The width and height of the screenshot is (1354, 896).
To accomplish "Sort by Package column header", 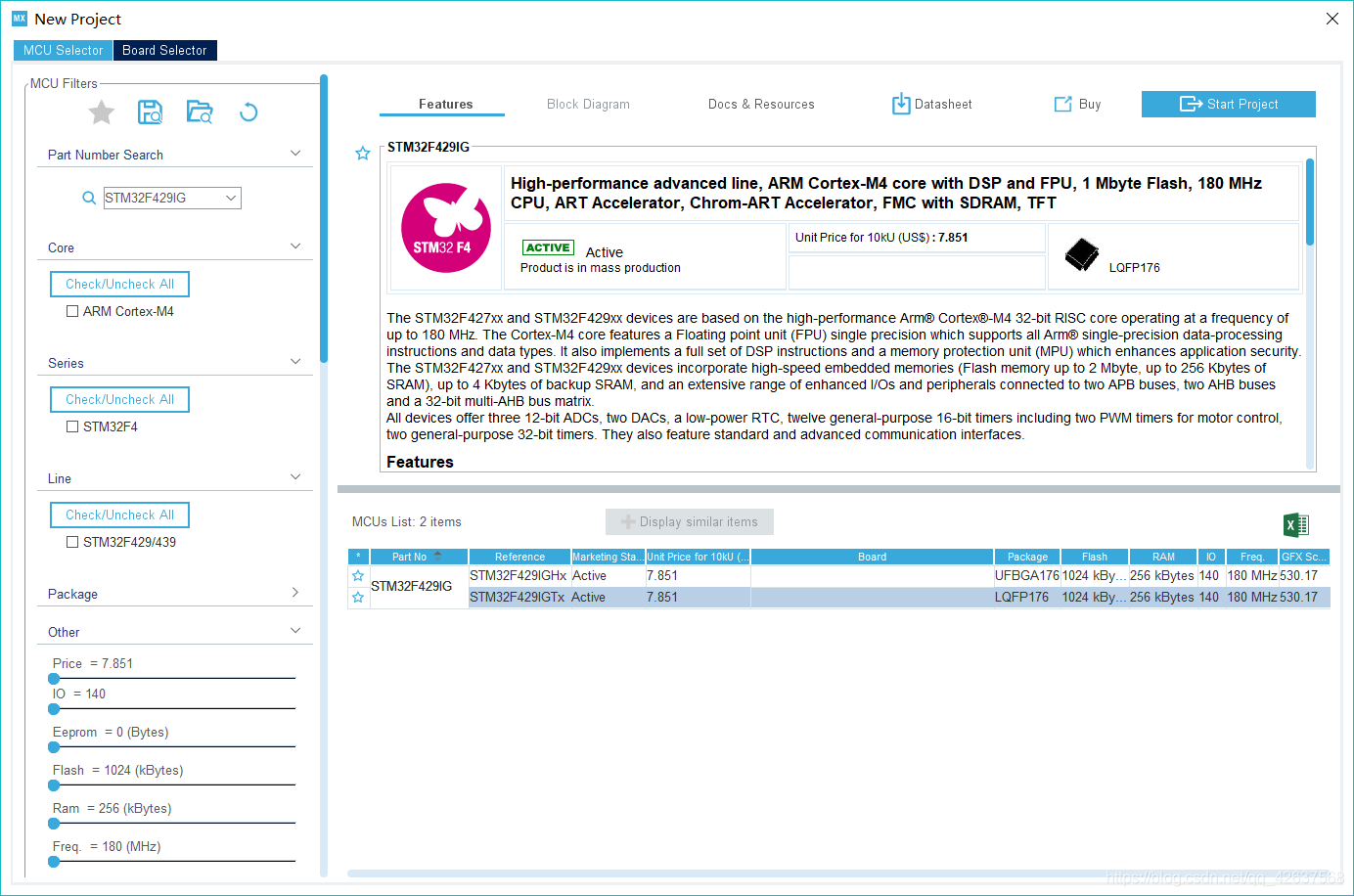I will [x=1027, y=557].
